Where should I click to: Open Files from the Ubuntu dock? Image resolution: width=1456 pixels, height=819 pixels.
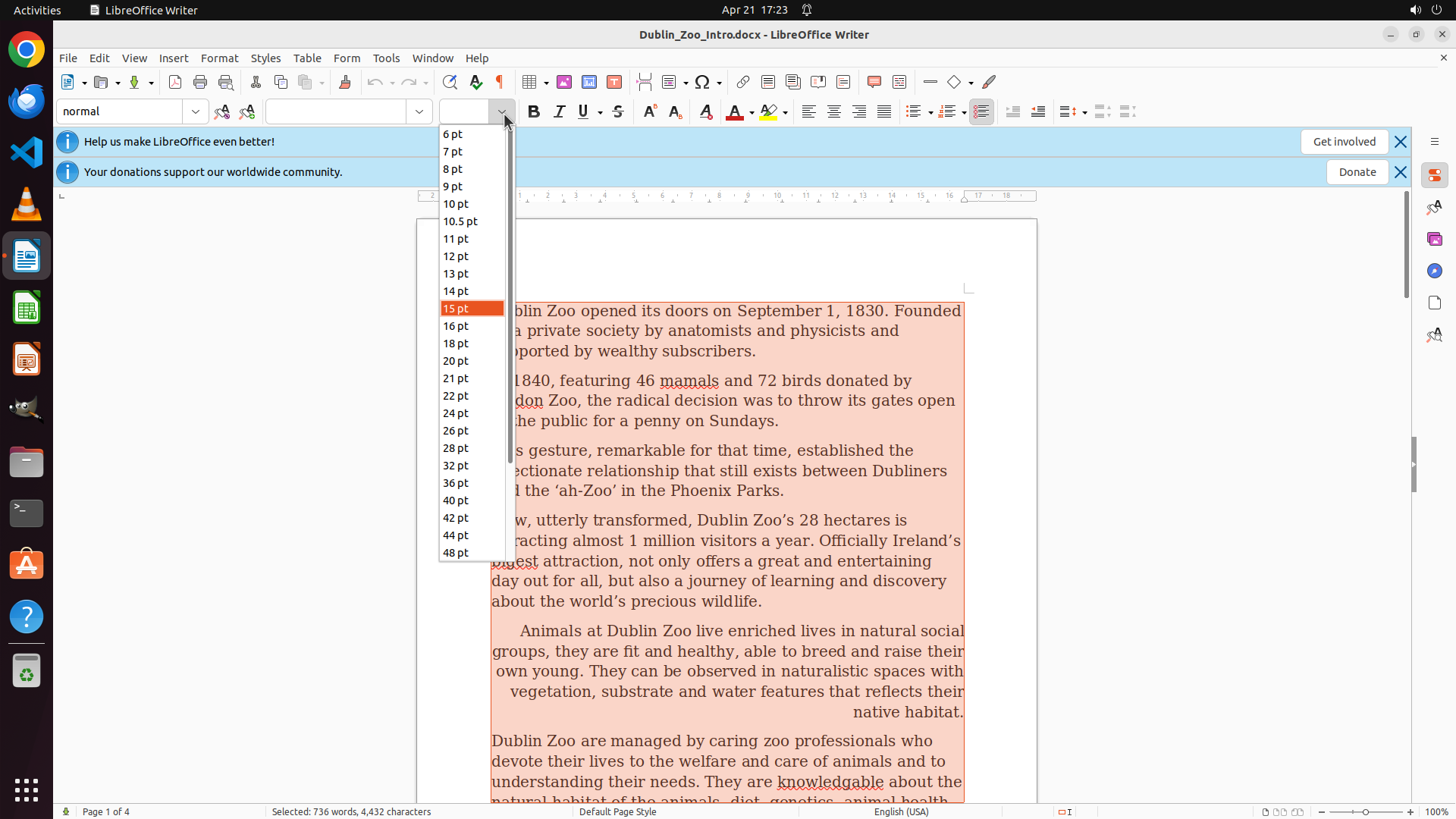click(x=27, y=462)
